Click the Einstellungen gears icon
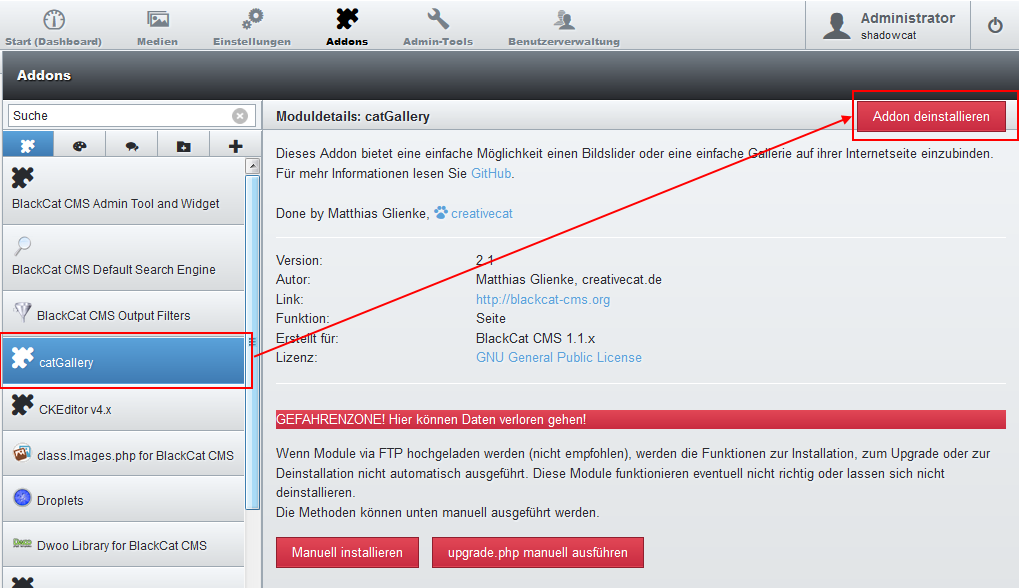The height and width of the screenshot is (588, 1019). [x=252, y=19]
